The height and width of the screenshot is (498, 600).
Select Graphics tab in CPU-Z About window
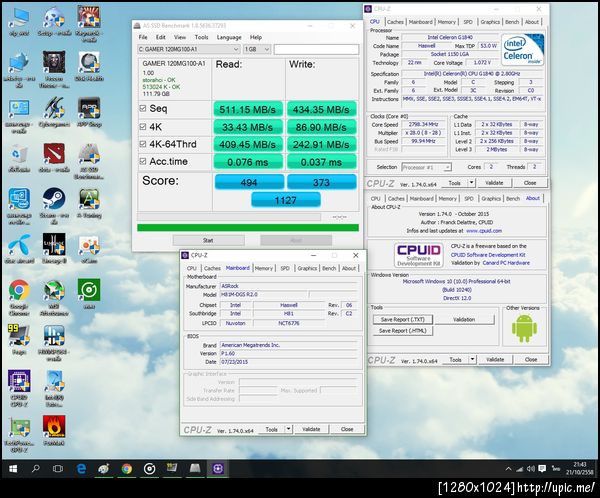[x=491, y=198]
